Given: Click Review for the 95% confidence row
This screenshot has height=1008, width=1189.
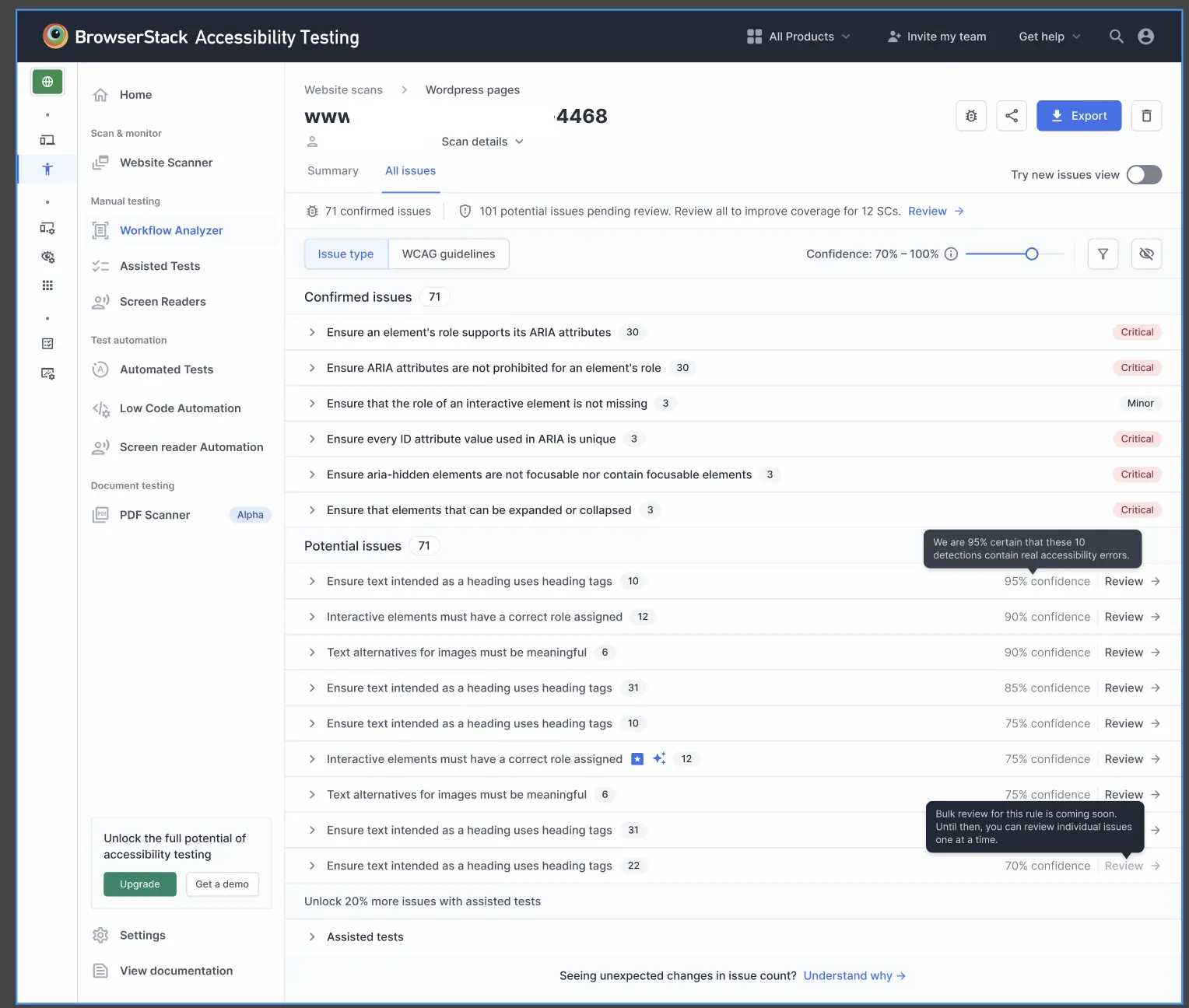Looking at the screenshot, I should pyautogui.click(x=1132, y=581).
